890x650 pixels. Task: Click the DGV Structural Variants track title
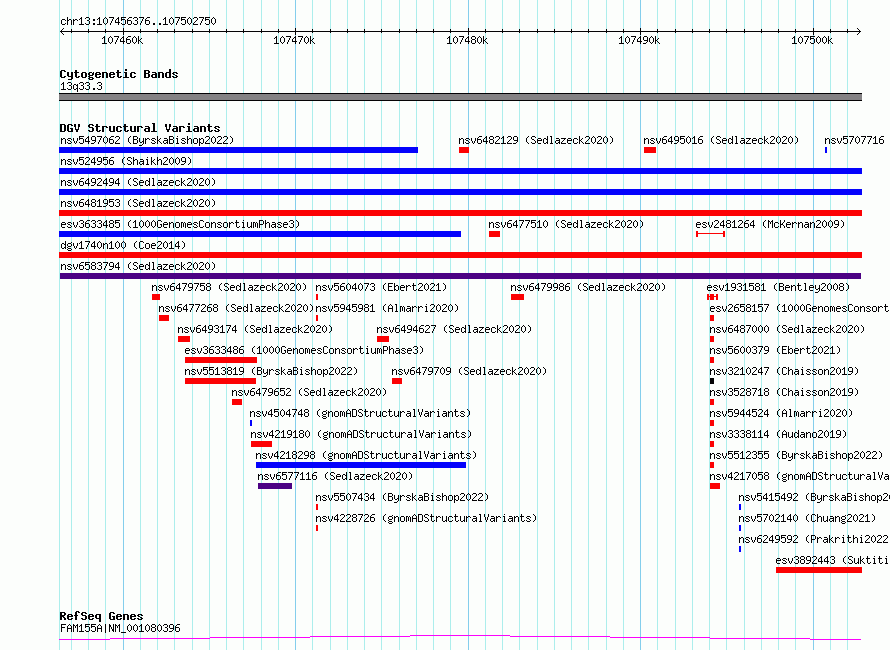click(140, 128)
